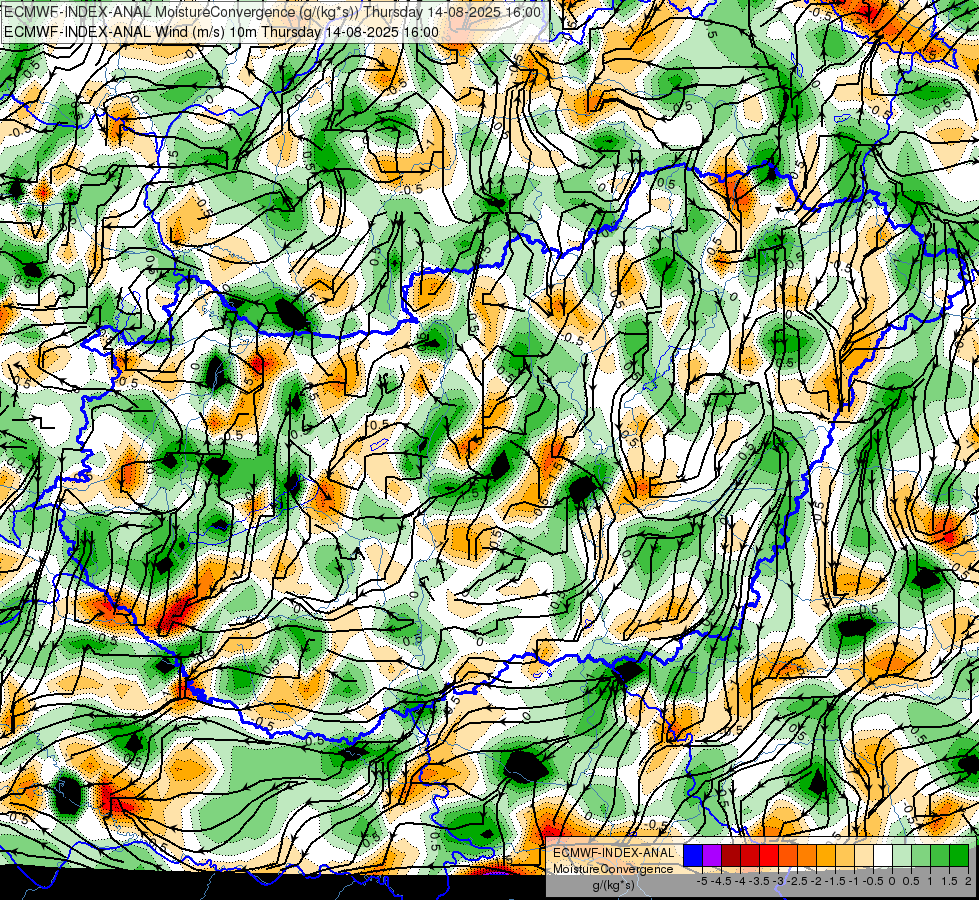Click the Wind (m/s) 10m title line
The image size is (979, 900).
coord(221,31)
